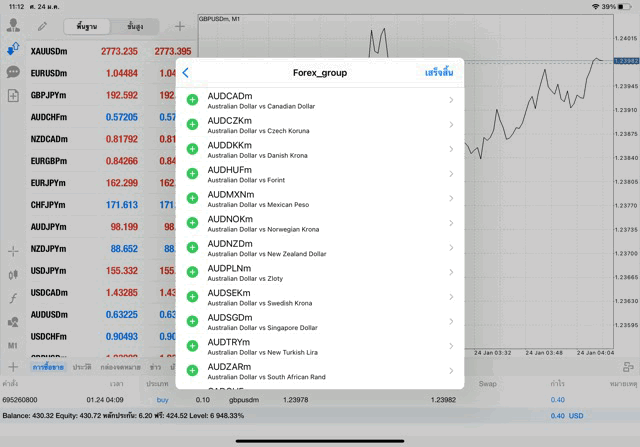Add AUDZARm with green plus icon
Screen dimensions: 640x447
(x=193, y=371)
